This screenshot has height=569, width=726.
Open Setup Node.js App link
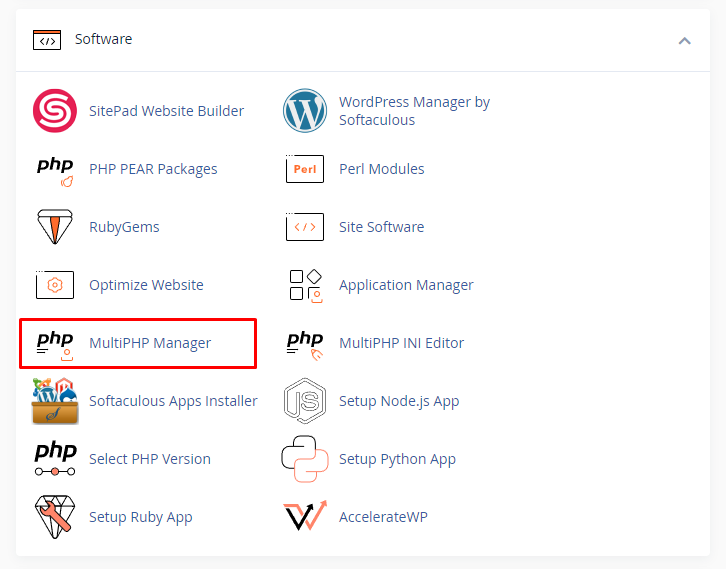coord(399,401)
